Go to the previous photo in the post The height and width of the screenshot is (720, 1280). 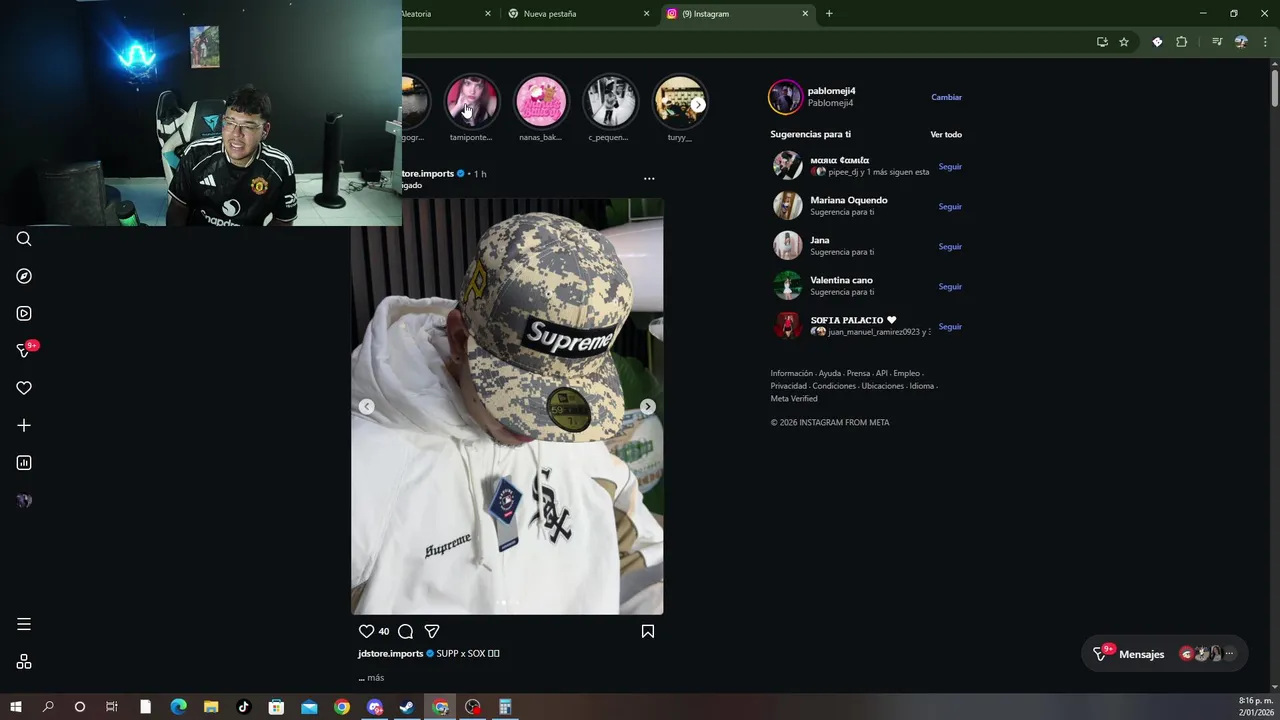pyautogui.click(x=367, y=406)
